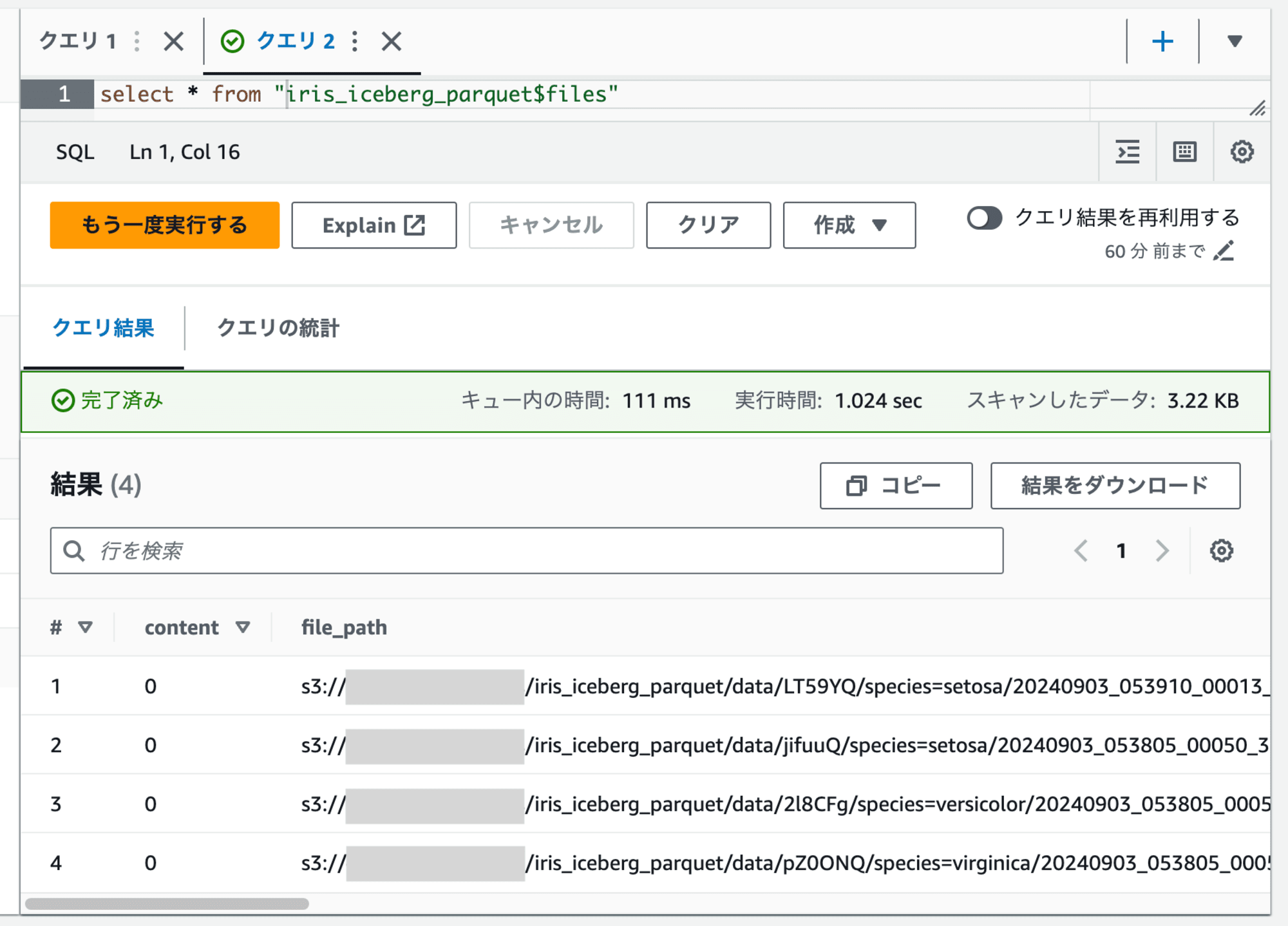Click the 完了済み status indicator
Screen dimensions: 1288x926
[107, 401]
